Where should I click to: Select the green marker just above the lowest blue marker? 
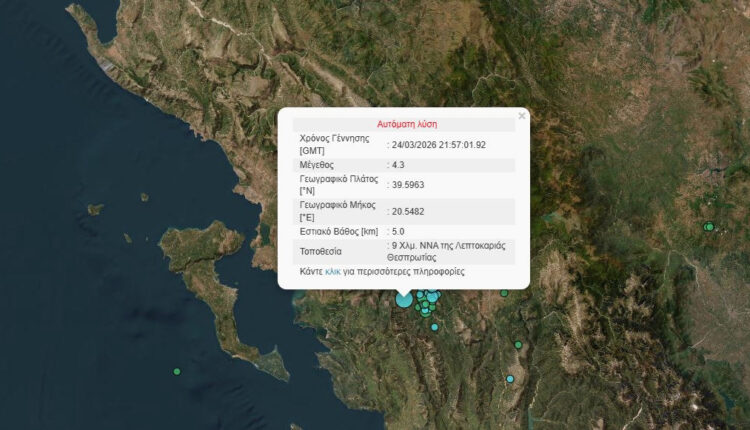click(518, 345)
